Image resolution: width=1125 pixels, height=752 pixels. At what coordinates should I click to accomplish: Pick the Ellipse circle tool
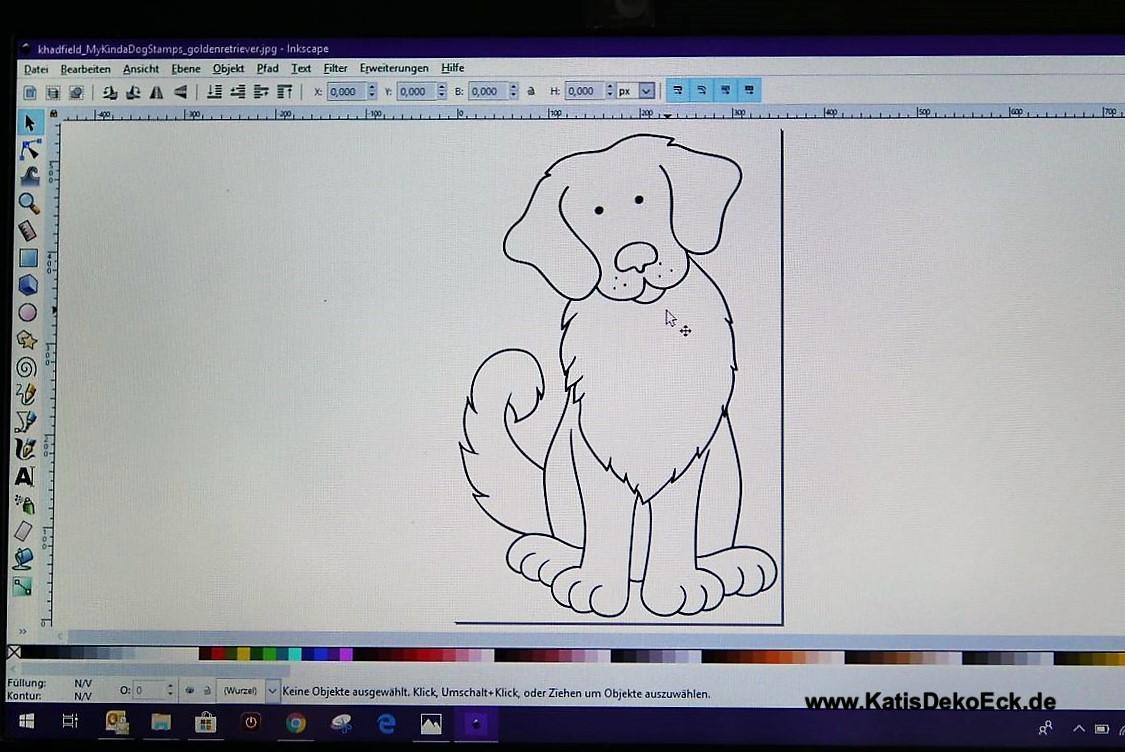pos(28,312)
